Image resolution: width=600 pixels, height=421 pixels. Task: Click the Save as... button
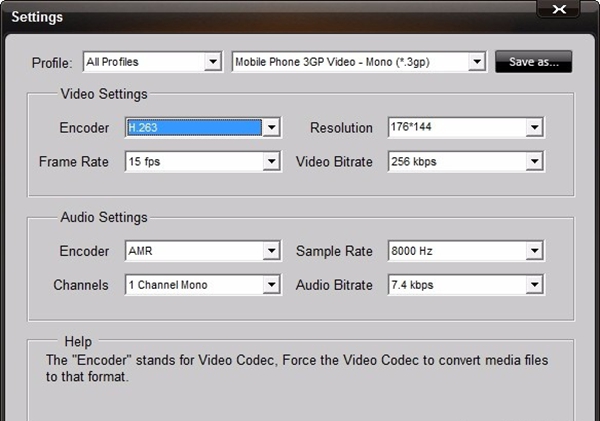[x=533, y=62]
